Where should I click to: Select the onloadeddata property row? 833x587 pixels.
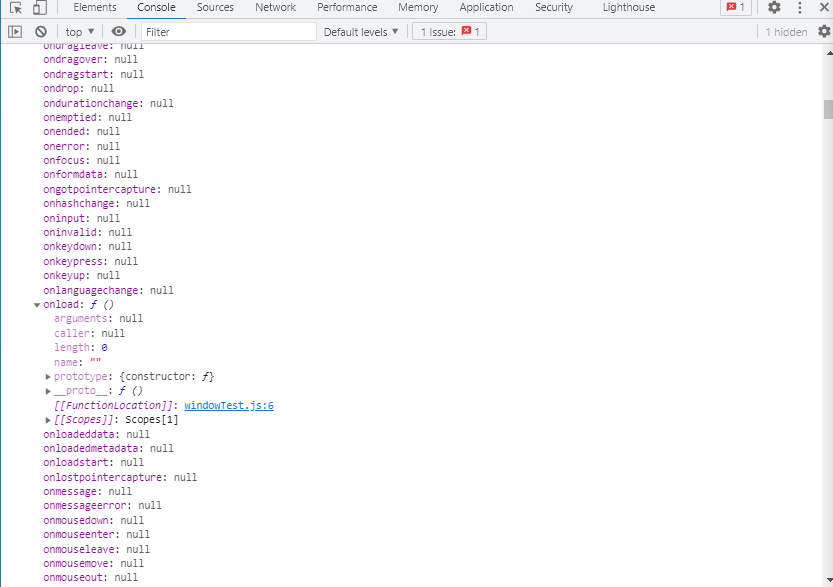[97, 435]
